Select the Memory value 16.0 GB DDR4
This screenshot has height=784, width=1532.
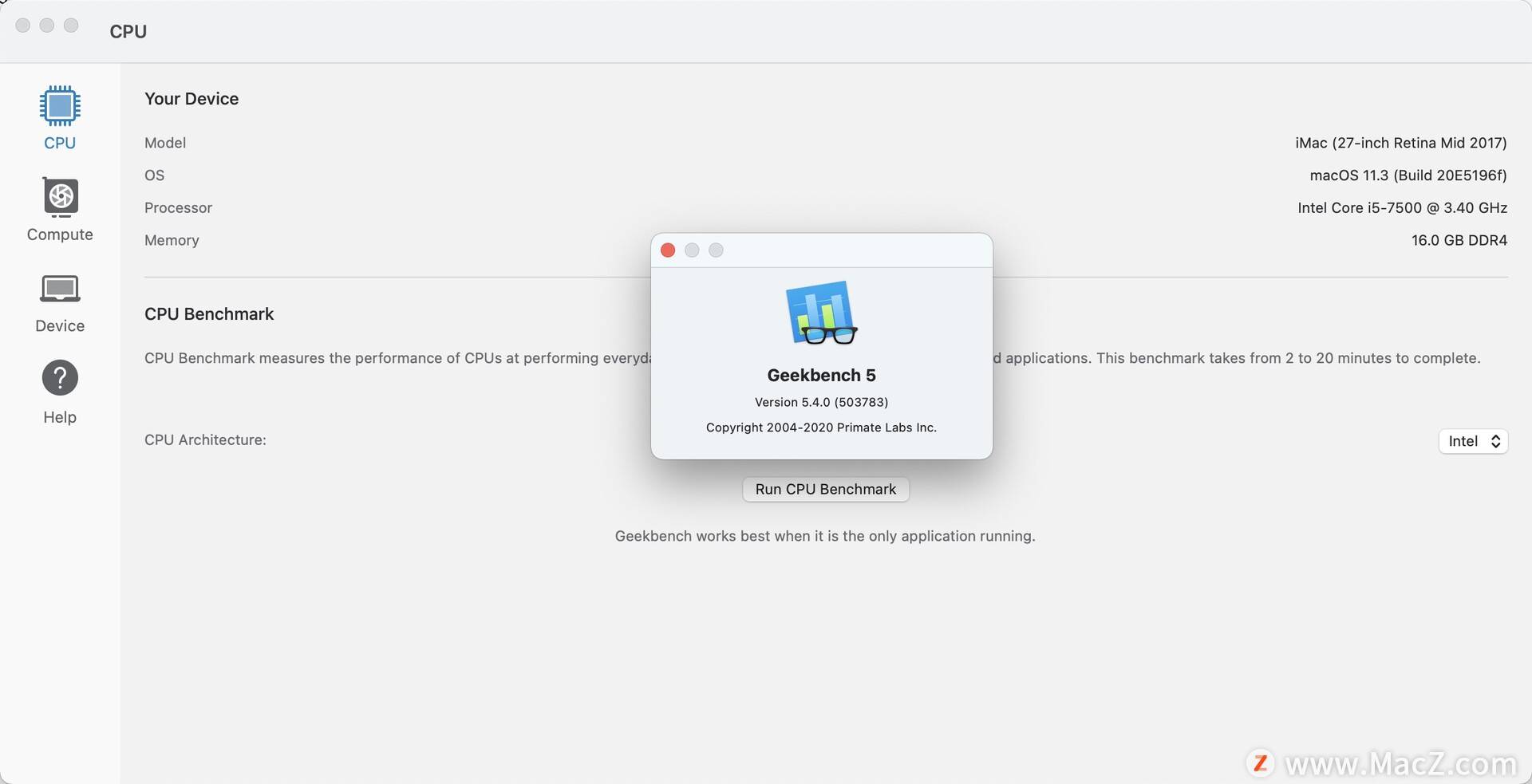point(1459,240)
